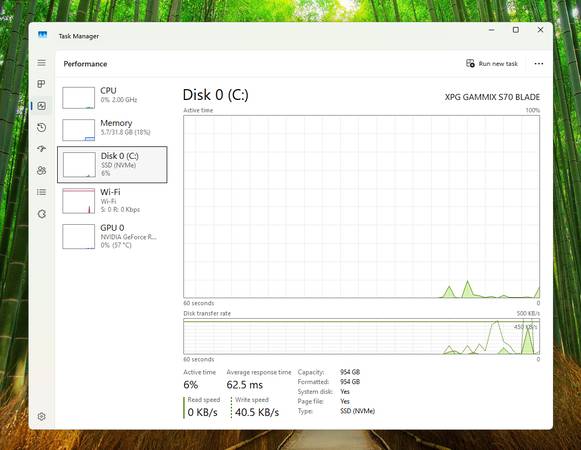Click the Task Manager app icon in title bar
The image size is (581, 450).
43,35
